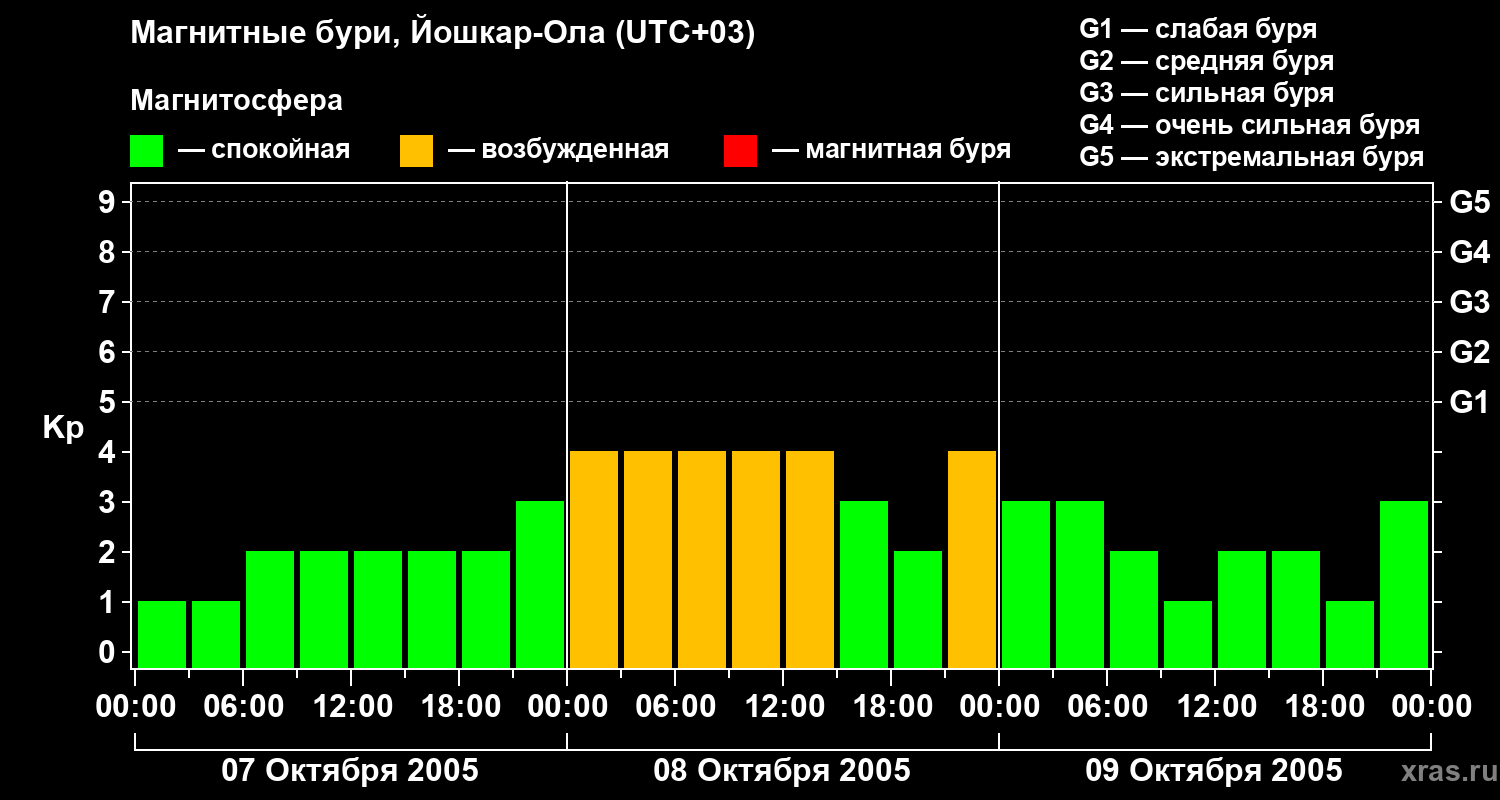Viewport: 1500px width, 800px height.
Task: Click the Kp 1 bar at 18:00–21:00 on 09 Октября
Action: pos(1350,634)
